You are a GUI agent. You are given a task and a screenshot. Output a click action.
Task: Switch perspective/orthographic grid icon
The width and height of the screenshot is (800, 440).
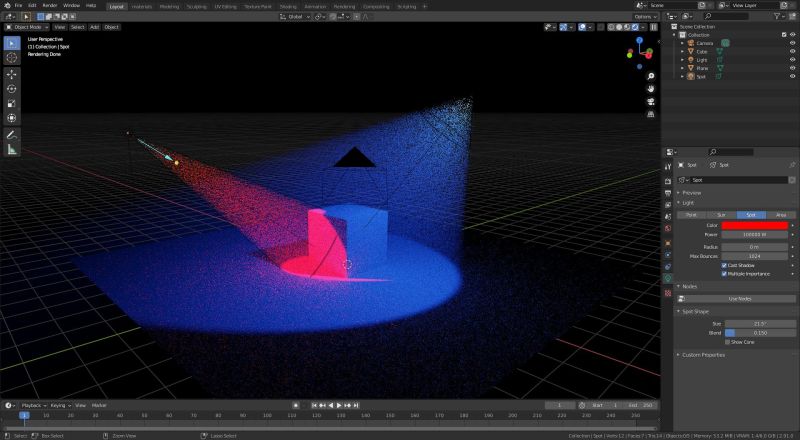651,114
